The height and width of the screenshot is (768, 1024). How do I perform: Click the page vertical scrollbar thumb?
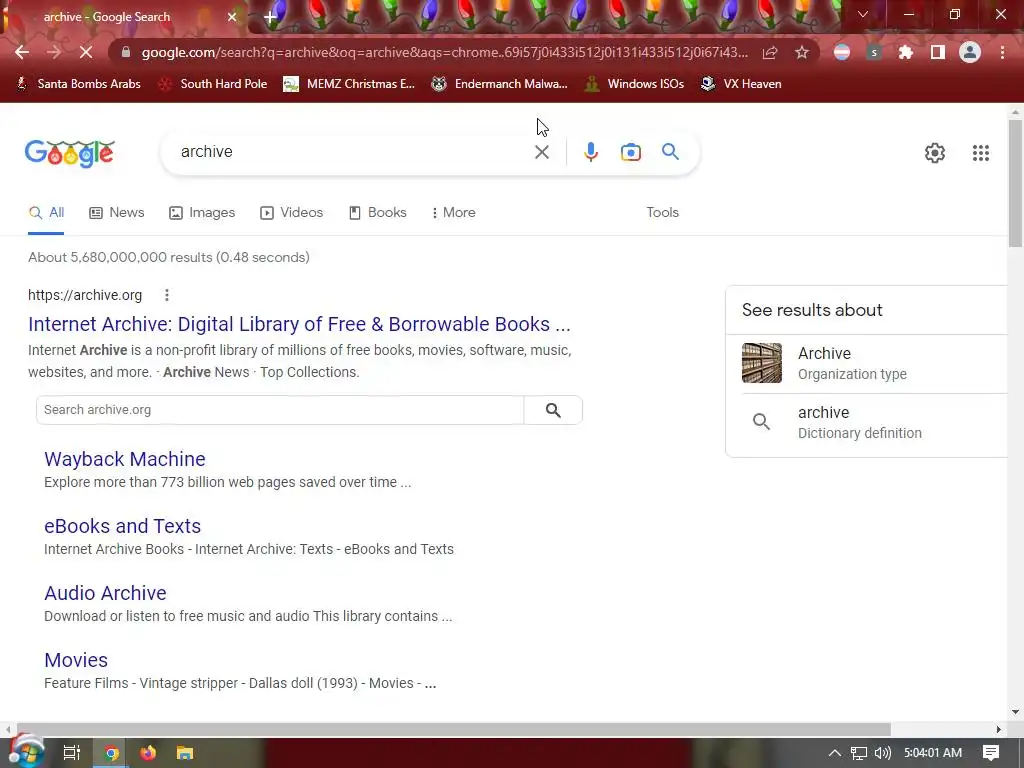(x=1015, y=183)
